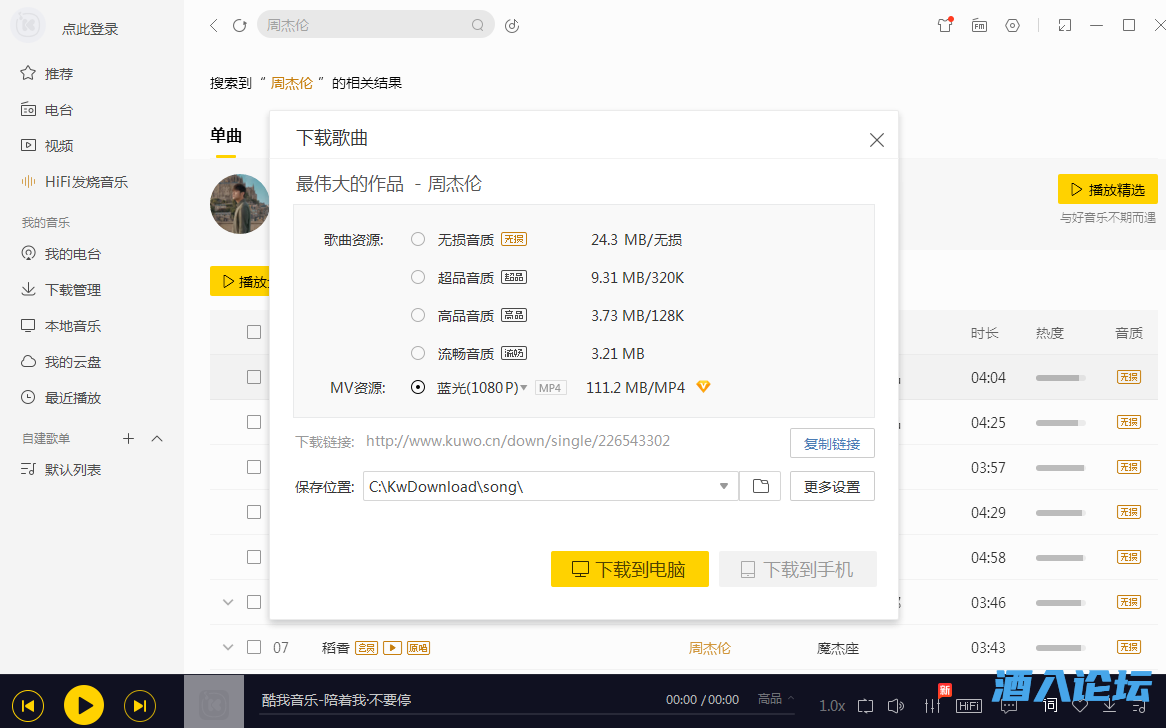Click the refresh icon next to search box
The height and width of the screenshot is (728, 1166).
coord(240,26)
